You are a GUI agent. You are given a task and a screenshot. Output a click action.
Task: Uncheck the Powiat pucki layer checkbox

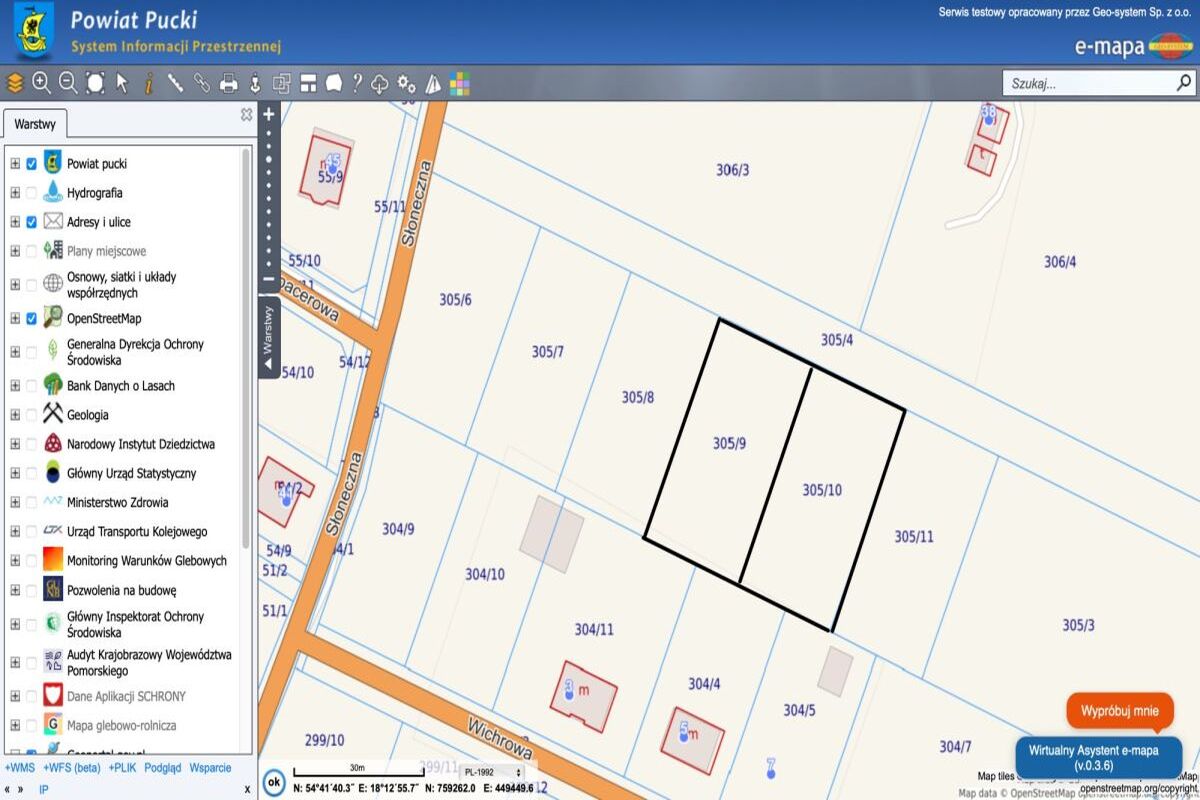click(32, 164)
